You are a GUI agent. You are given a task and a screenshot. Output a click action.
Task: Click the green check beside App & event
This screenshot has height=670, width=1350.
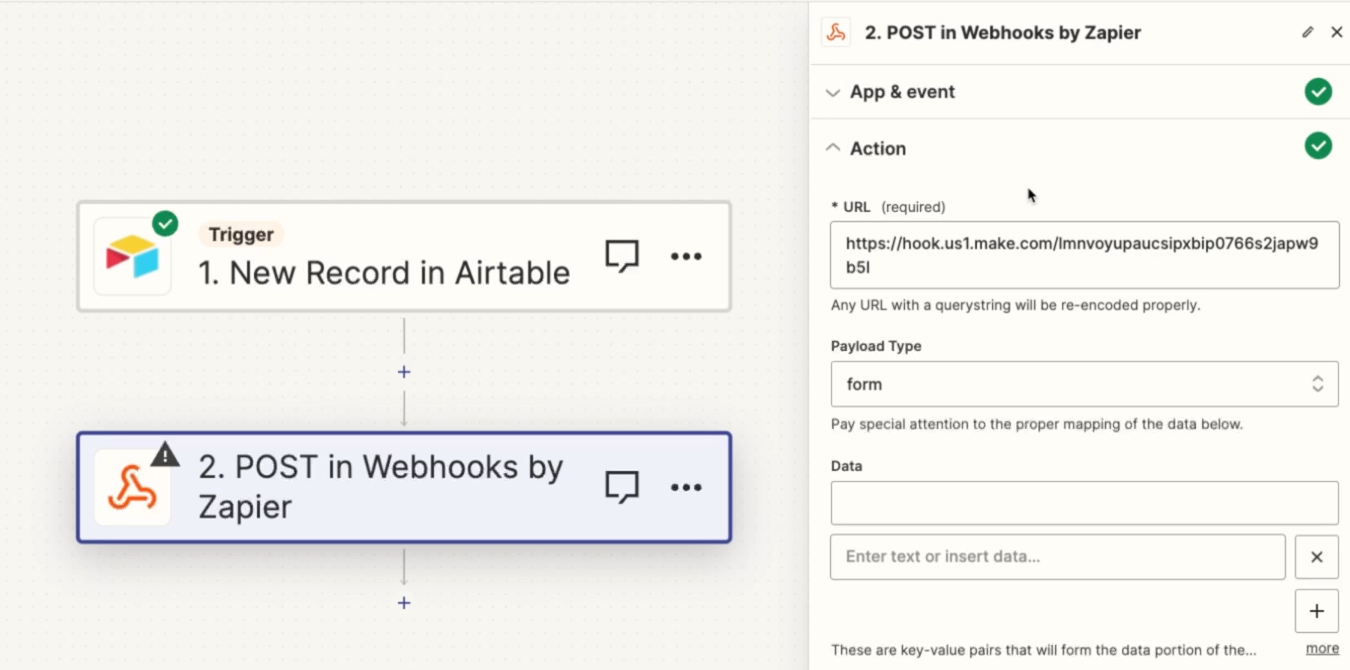(1318, 92)
